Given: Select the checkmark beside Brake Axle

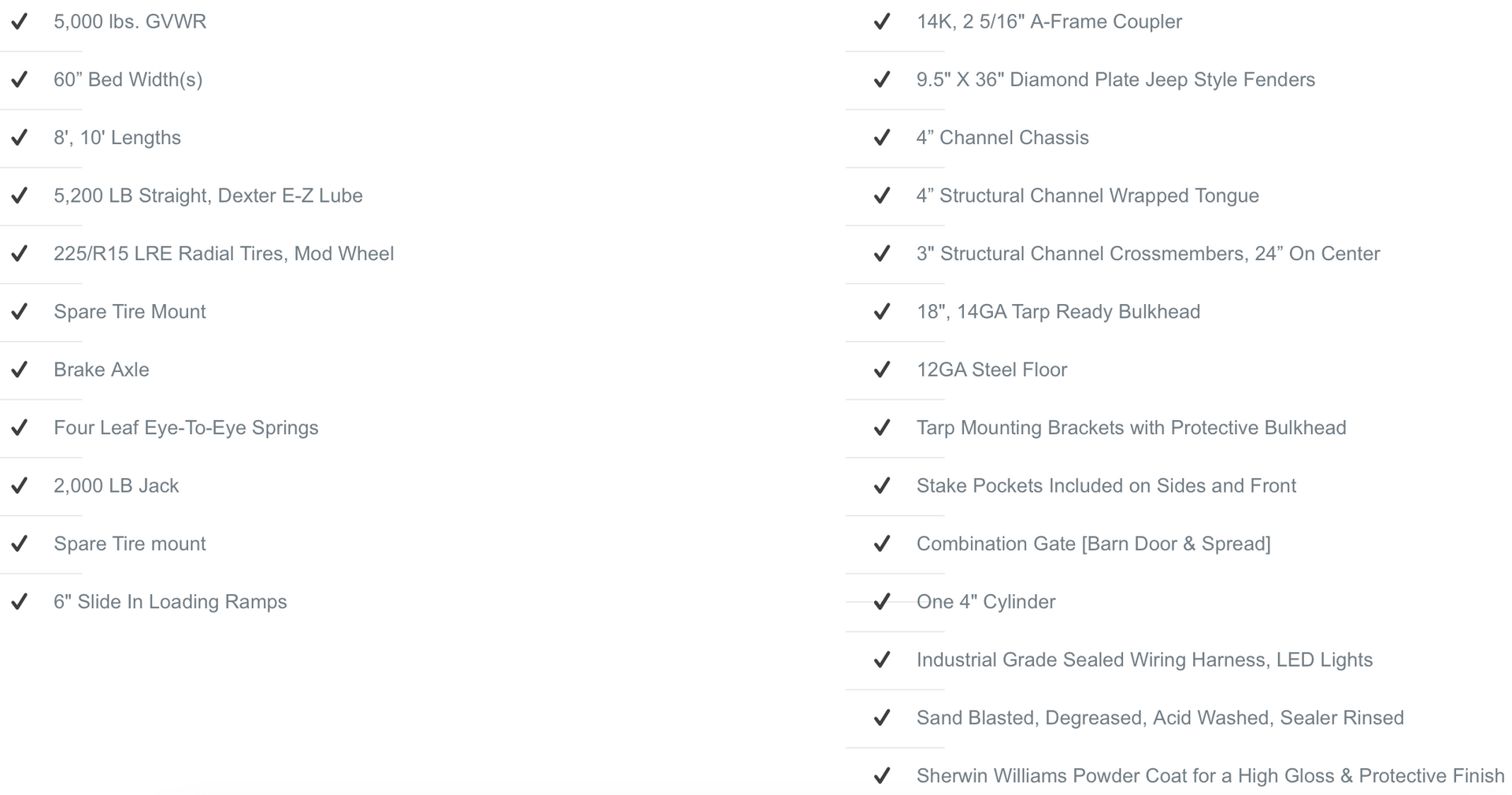Looking at the screenshot, I should point(20,370).
